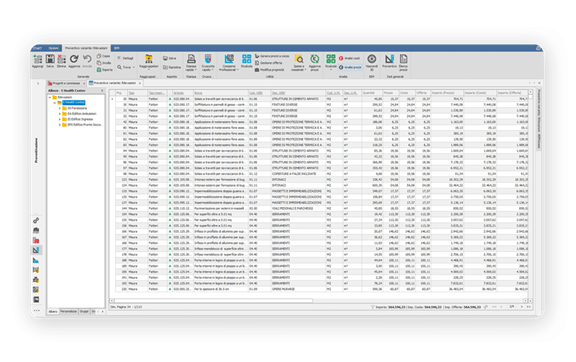The image size is (576, 362).
Task: Open the Trova dropdown arrow
Action: click(x=133, y=67)
